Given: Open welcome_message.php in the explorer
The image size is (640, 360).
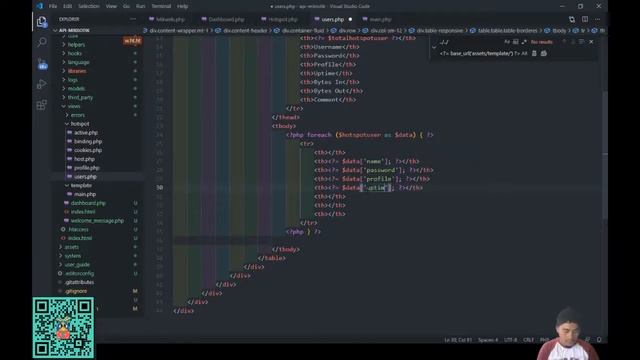Looking at the screenshot, I should (97, 220).
